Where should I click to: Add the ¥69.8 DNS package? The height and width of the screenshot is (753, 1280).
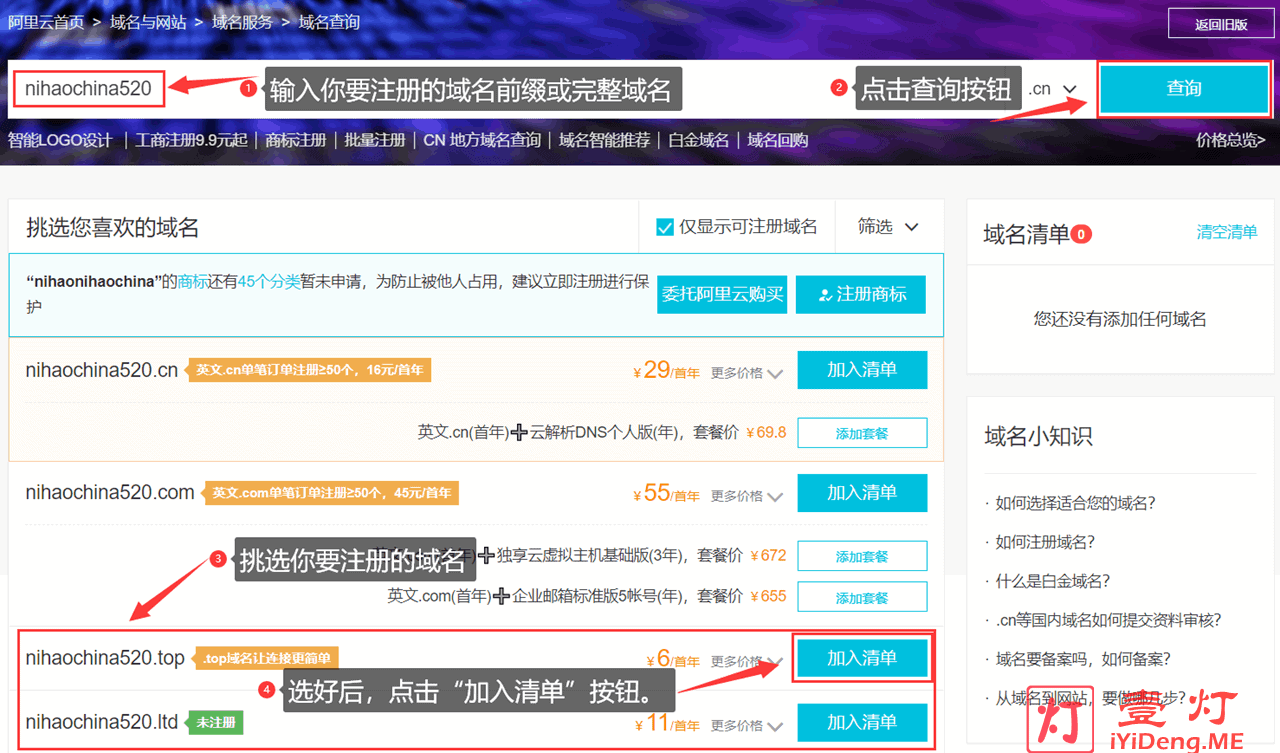862,433
